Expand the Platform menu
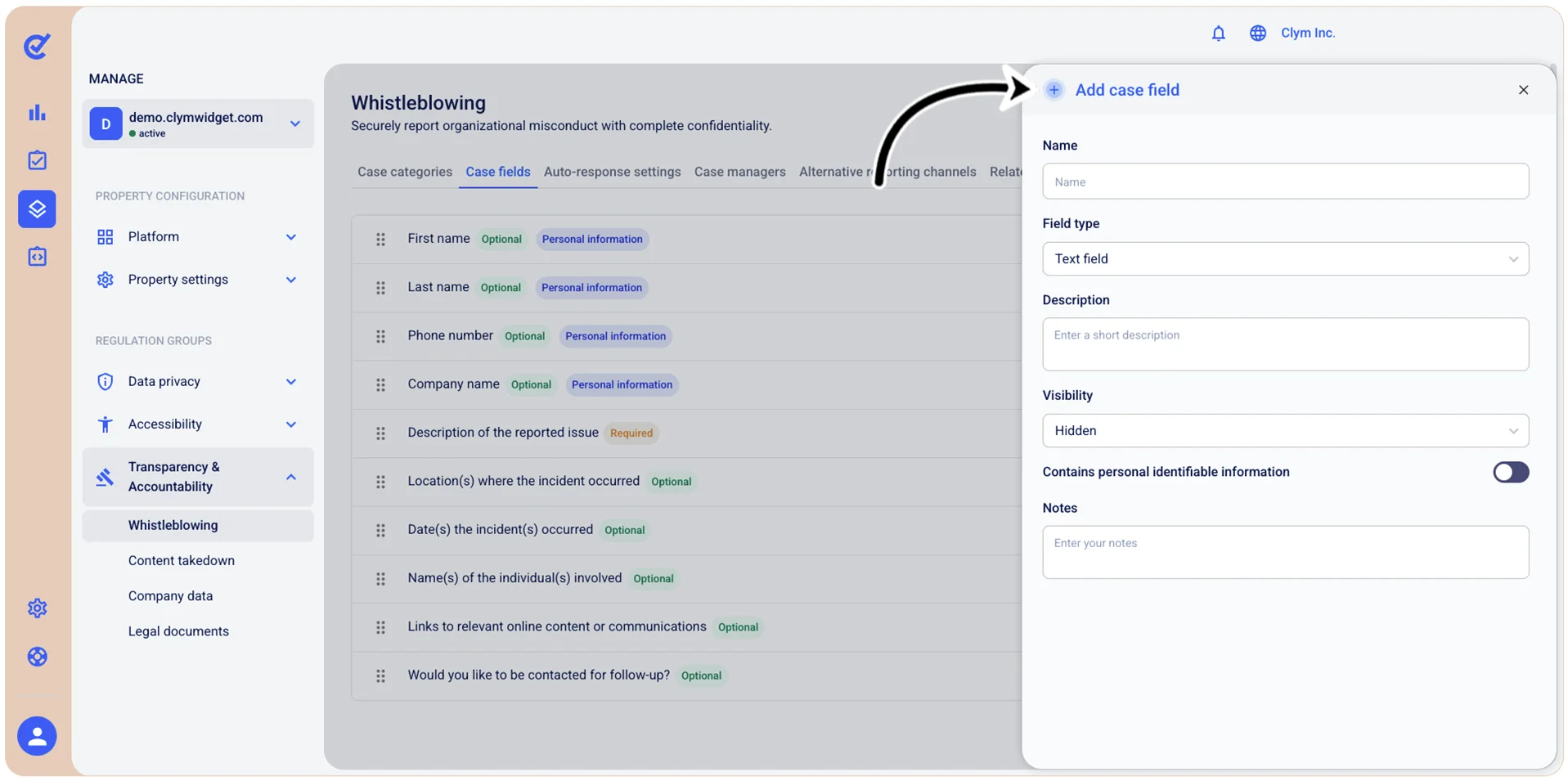 [x=198, y=237]
